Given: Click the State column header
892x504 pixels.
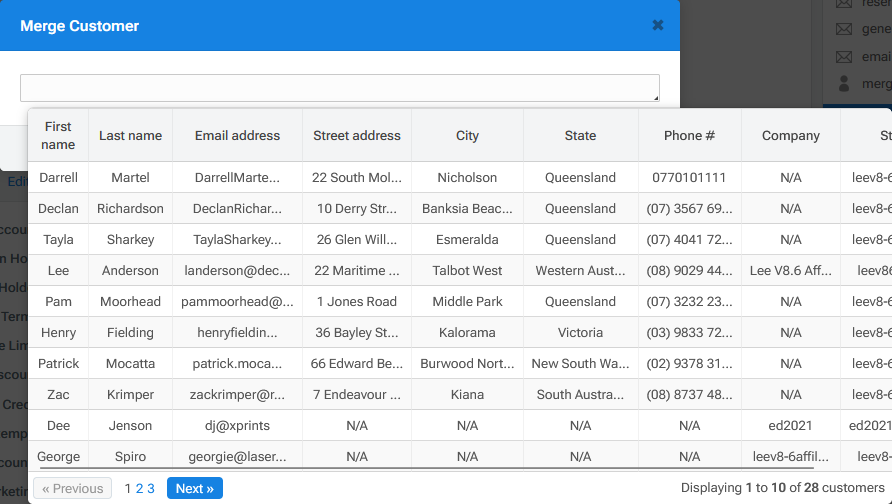Looking at the screenshot, I should [x=580, y=135].
